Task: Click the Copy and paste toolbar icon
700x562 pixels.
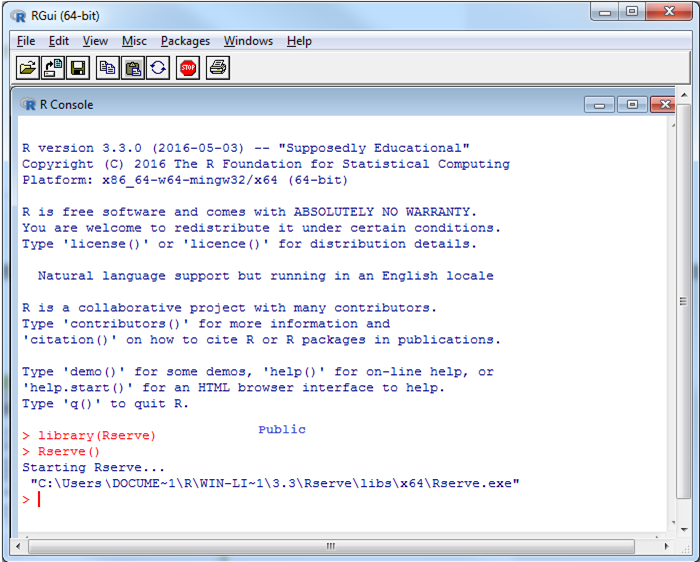Action: (x=158, y=68)
